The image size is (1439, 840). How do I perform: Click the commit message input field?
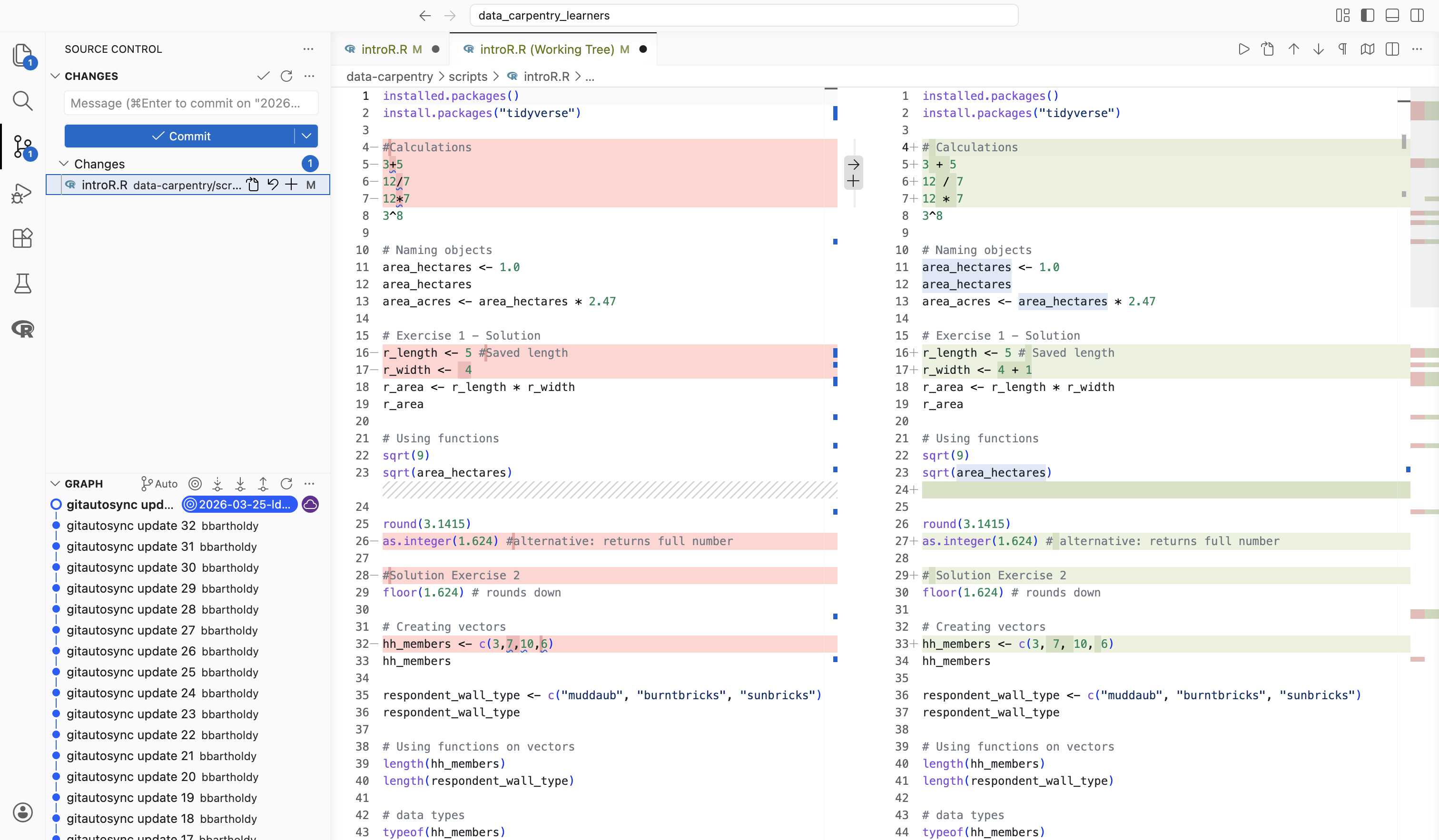coord(191,103)
